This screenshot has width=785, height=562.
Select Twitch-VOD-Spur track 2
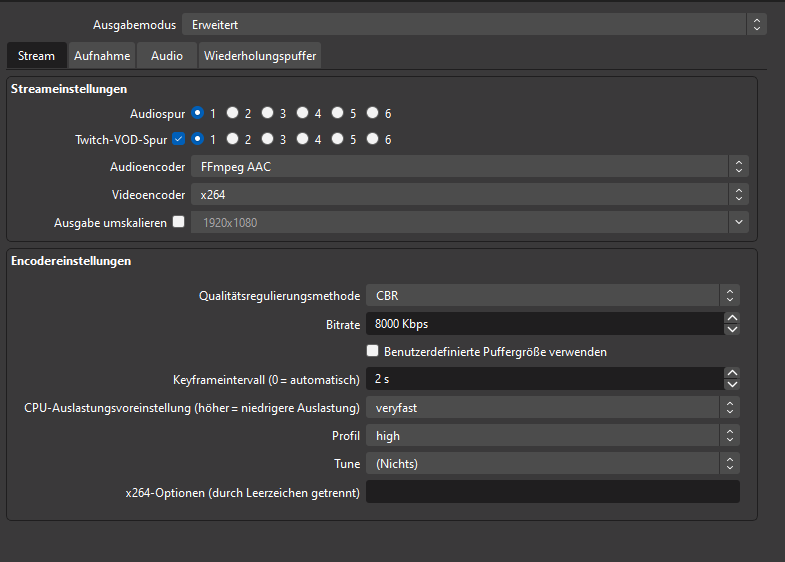tap(232, 139)
